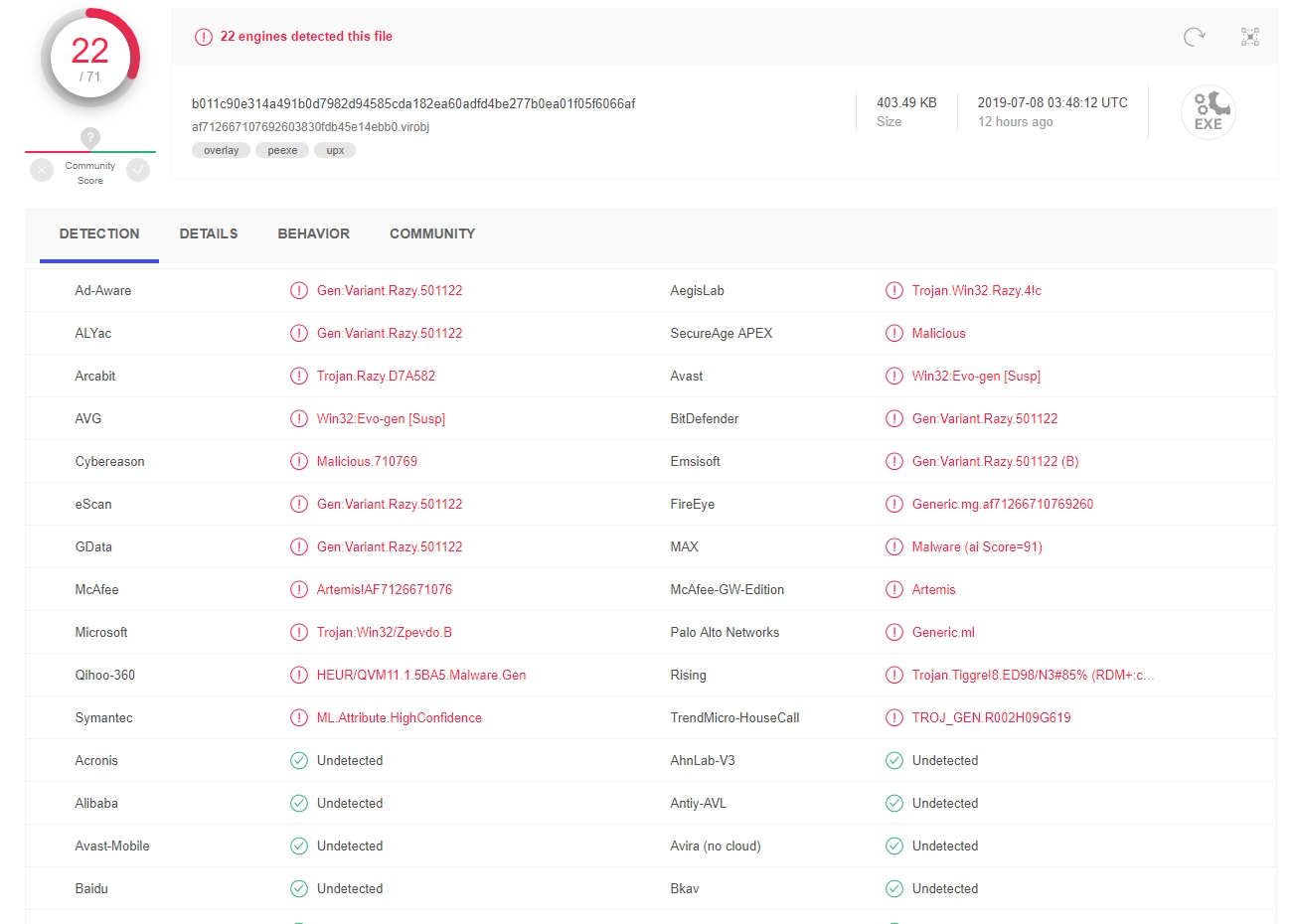Viewport: 1295px width, 924px height.
Task: Click Malicious.710769 Cybereason result
Action: pyautogui.click(x=367, y=461)
